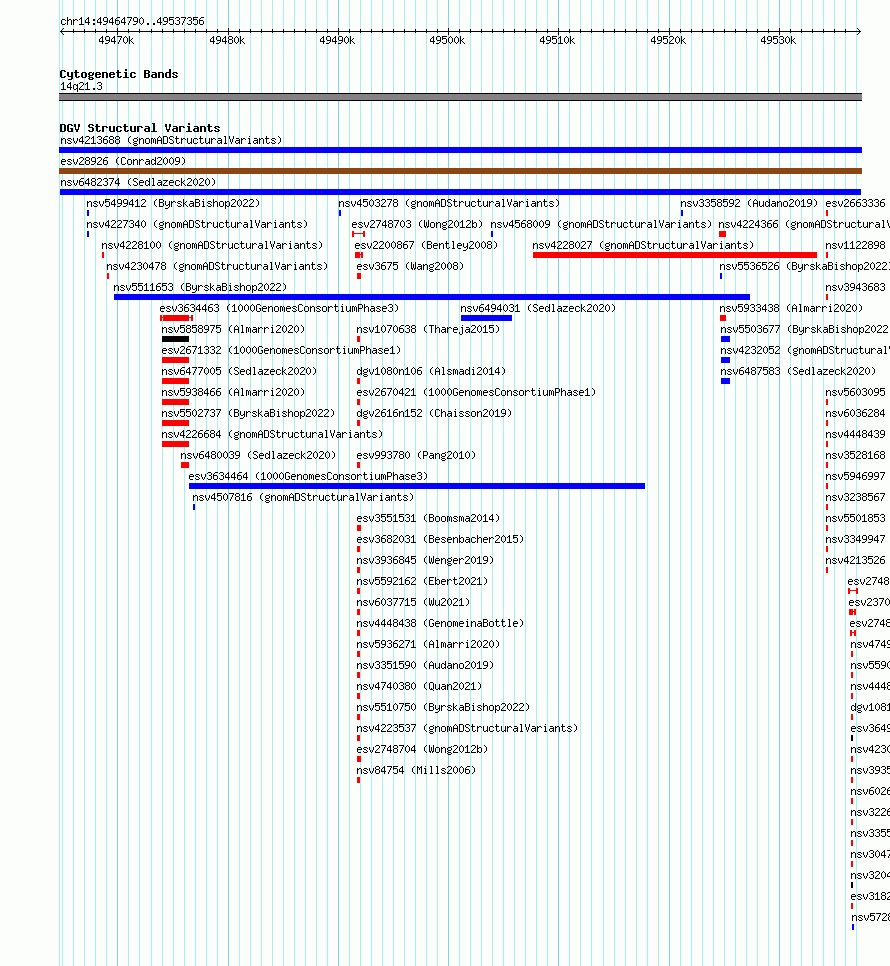Open nsv4507816 (gnomADStructuralVariants) label

[x=303, y=497]
